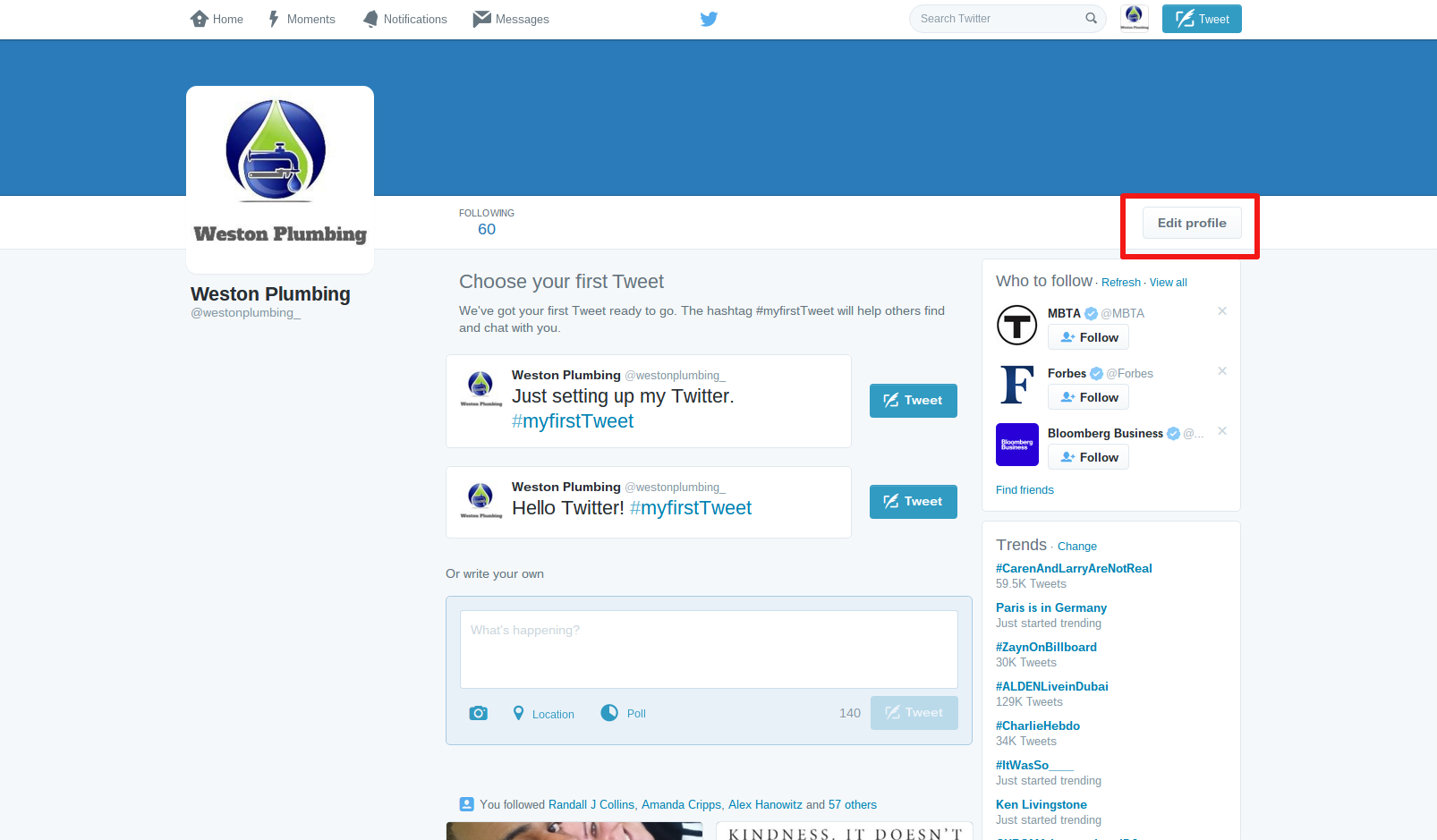Click into the What's happening text box

click(709, 649)
